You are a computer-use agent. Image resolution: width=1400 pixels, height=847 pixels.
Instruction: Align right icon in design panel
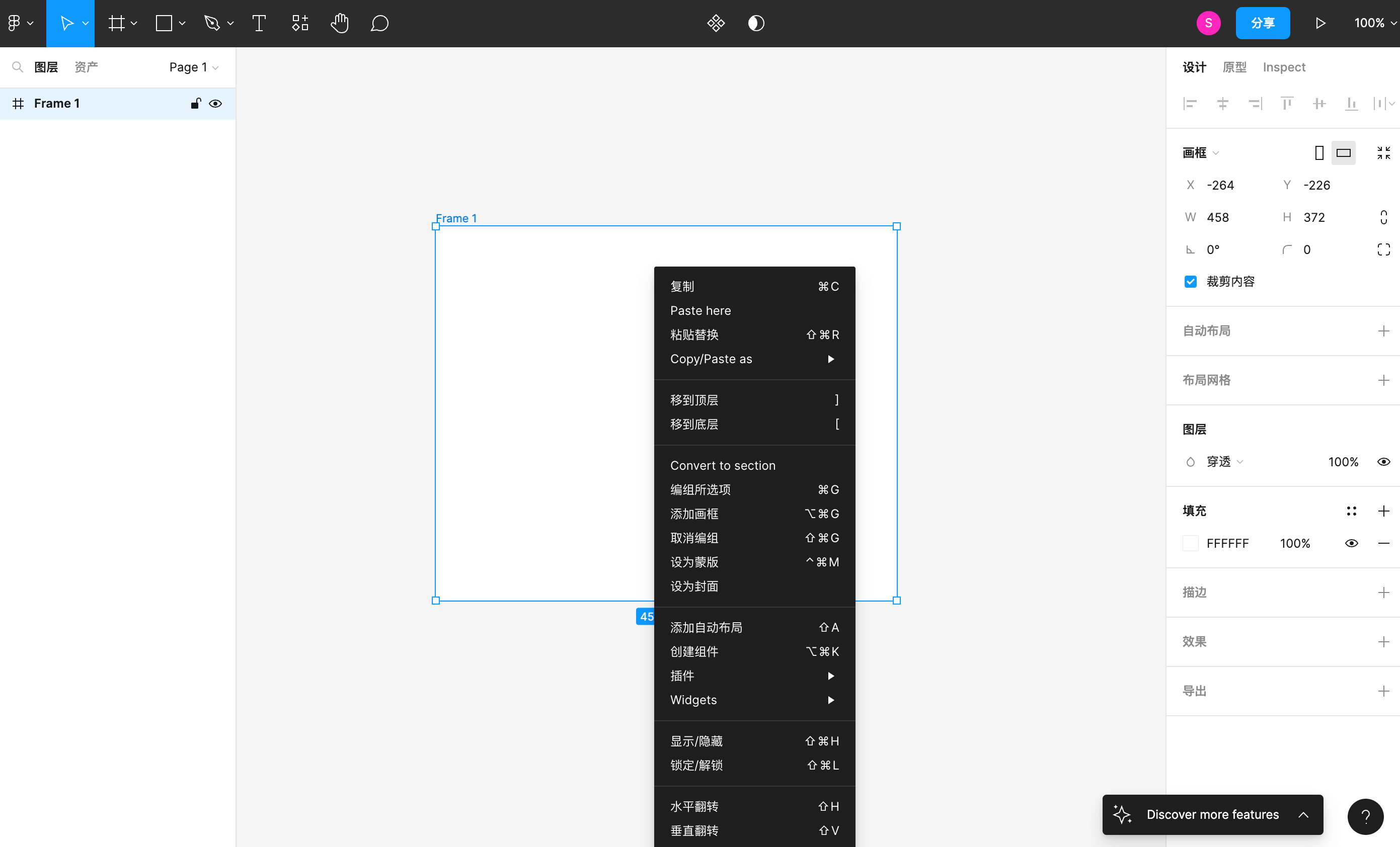point(1255,103)
